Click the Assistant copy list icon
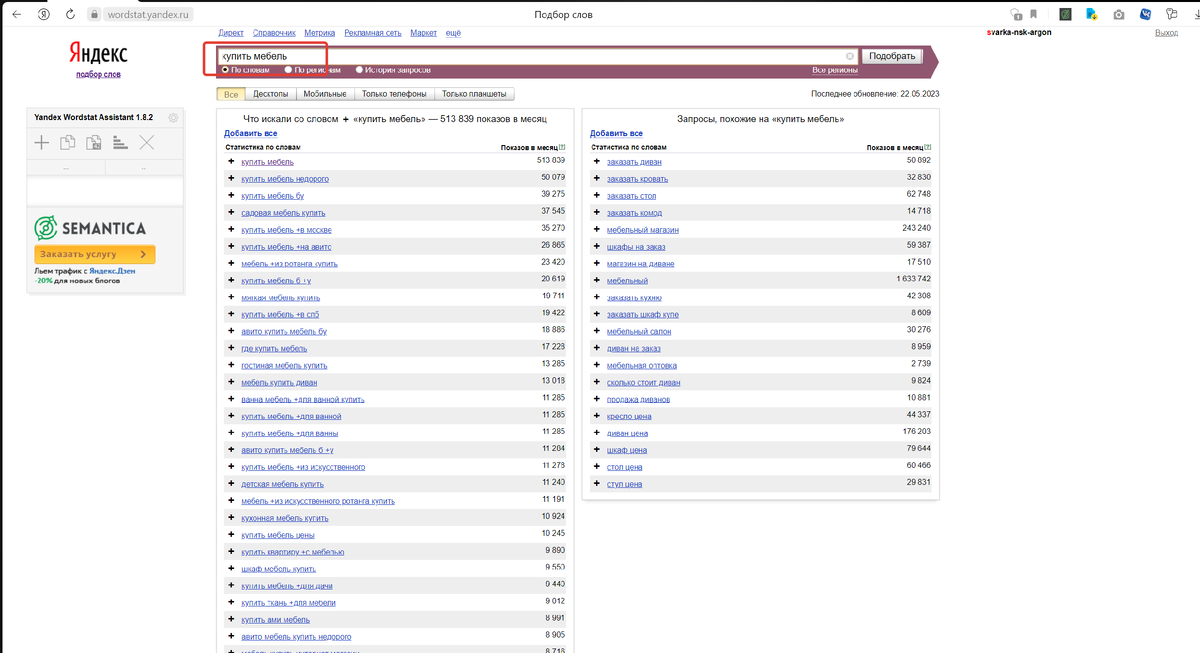The height and width of the screenshot is (653, 1200). (x=67, y=143)
